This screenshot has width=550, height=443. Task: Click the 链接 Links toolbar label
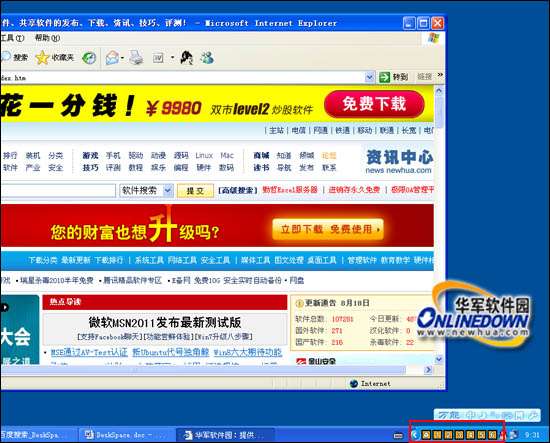(424, 76)
